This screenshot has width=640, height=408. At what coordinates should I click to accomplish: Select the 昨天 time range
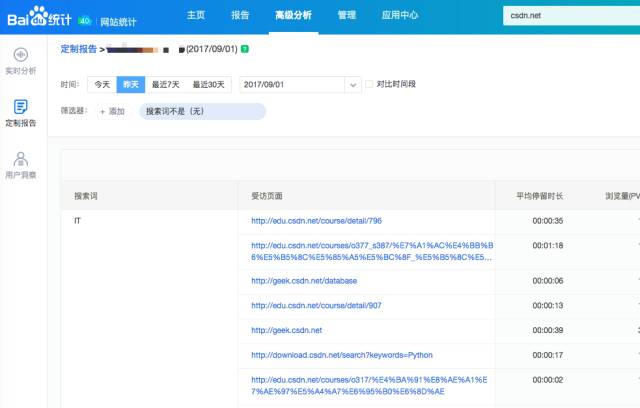[x=131, y=84]
